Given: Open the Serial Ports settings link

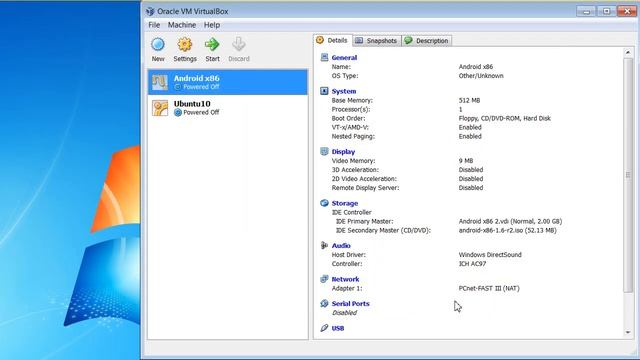Looking at the screenshot, I should click(350, 304).
